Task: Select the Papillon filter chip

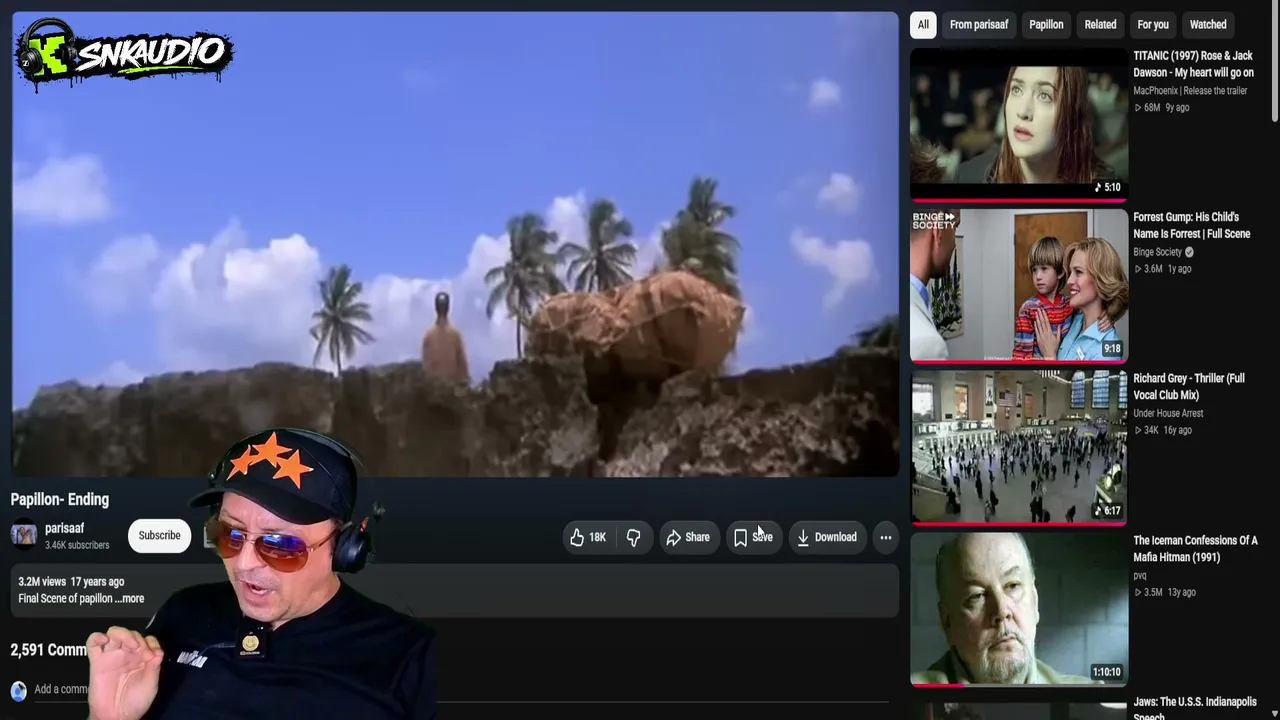Action: (x=1046, y=24)
